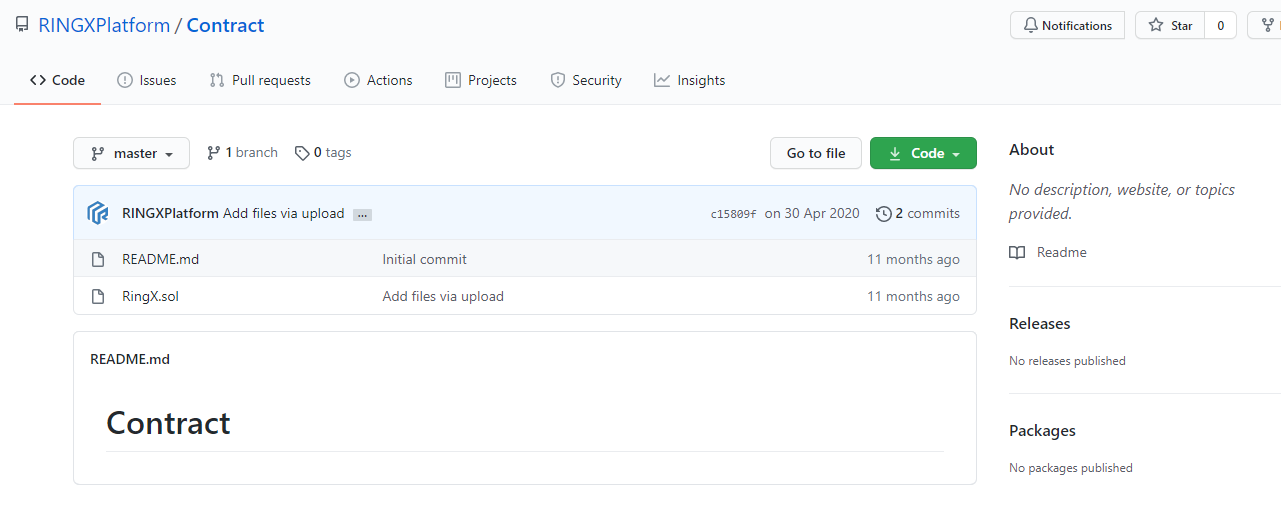
Task: Open the Releases section heading
Action: click(1039, 323)
